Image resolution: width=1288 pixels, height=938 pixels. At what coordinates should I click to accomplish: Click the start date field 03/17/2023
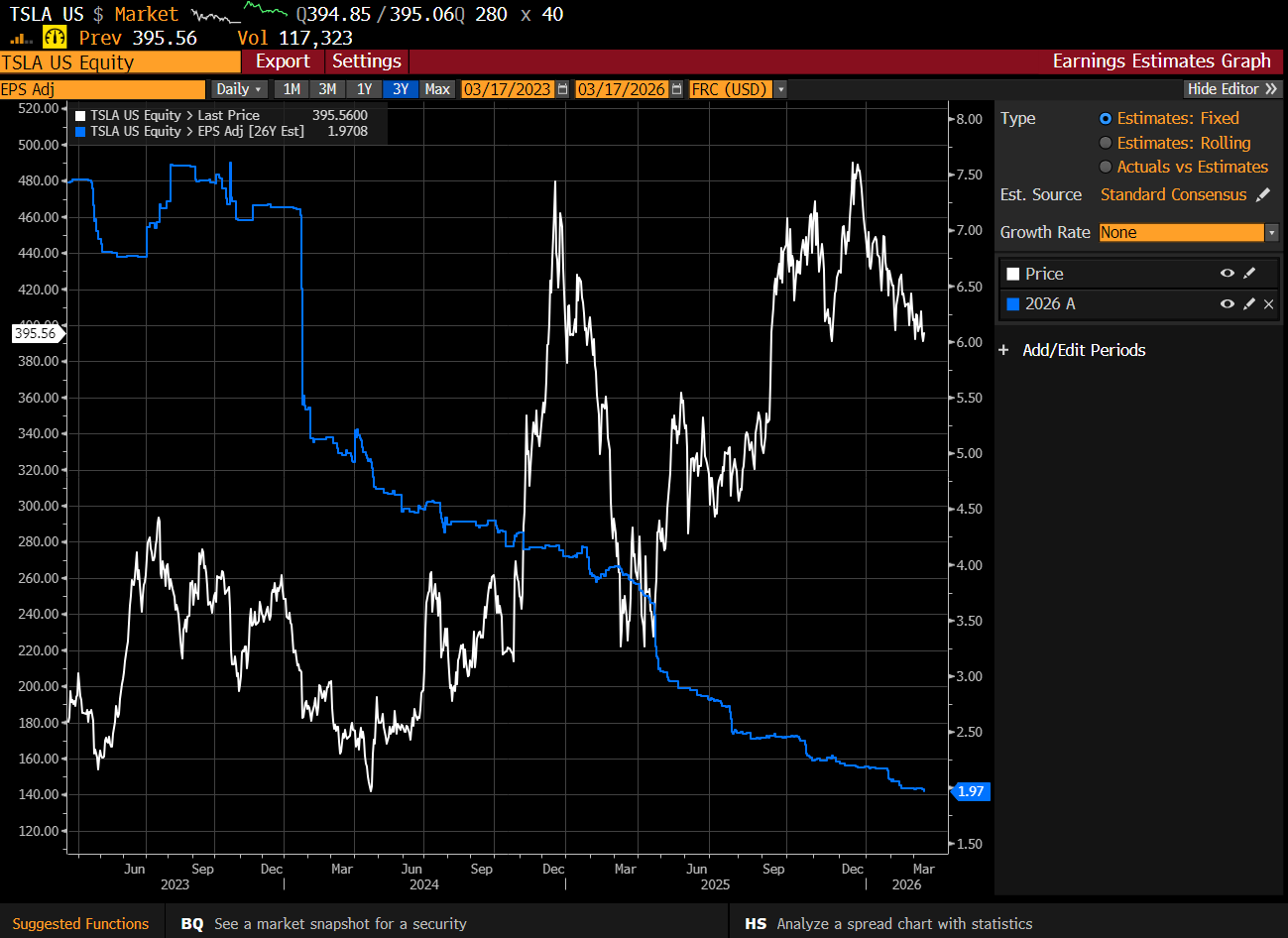(x=508, y=89)
